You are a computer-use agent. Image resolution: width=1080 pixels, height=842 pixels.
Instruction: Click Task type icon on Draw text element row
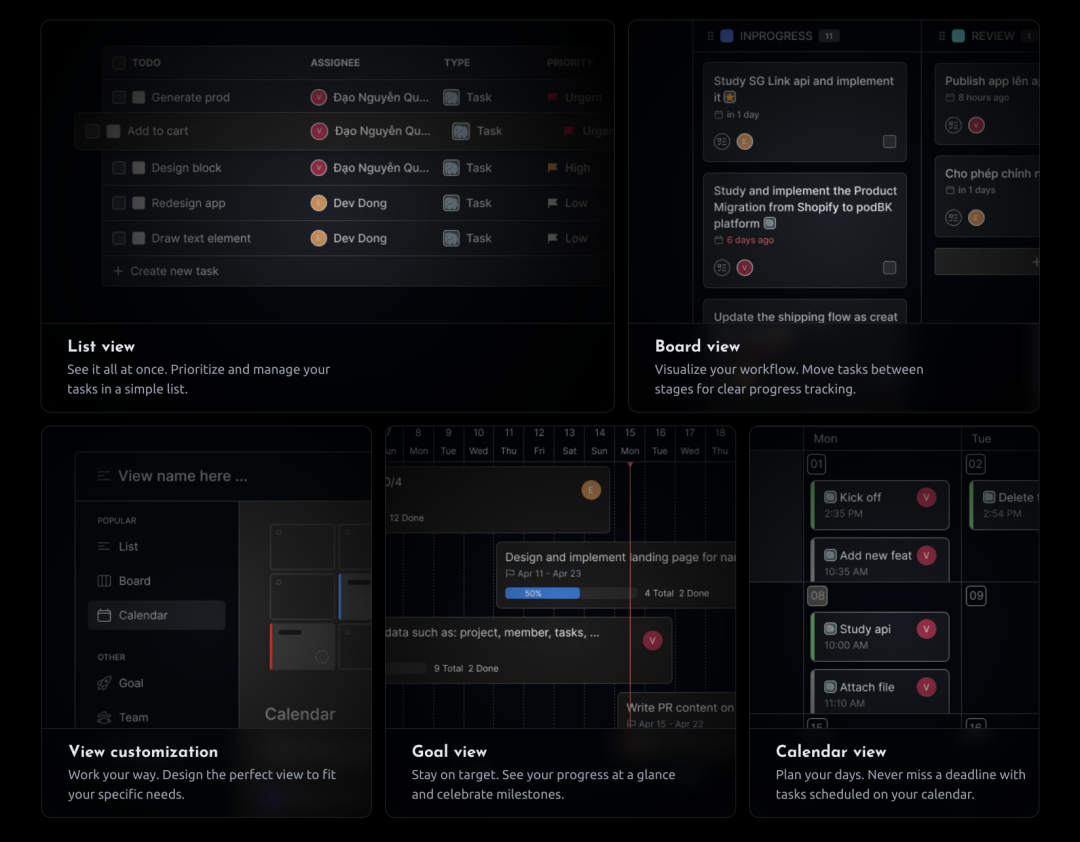point(451,238)
